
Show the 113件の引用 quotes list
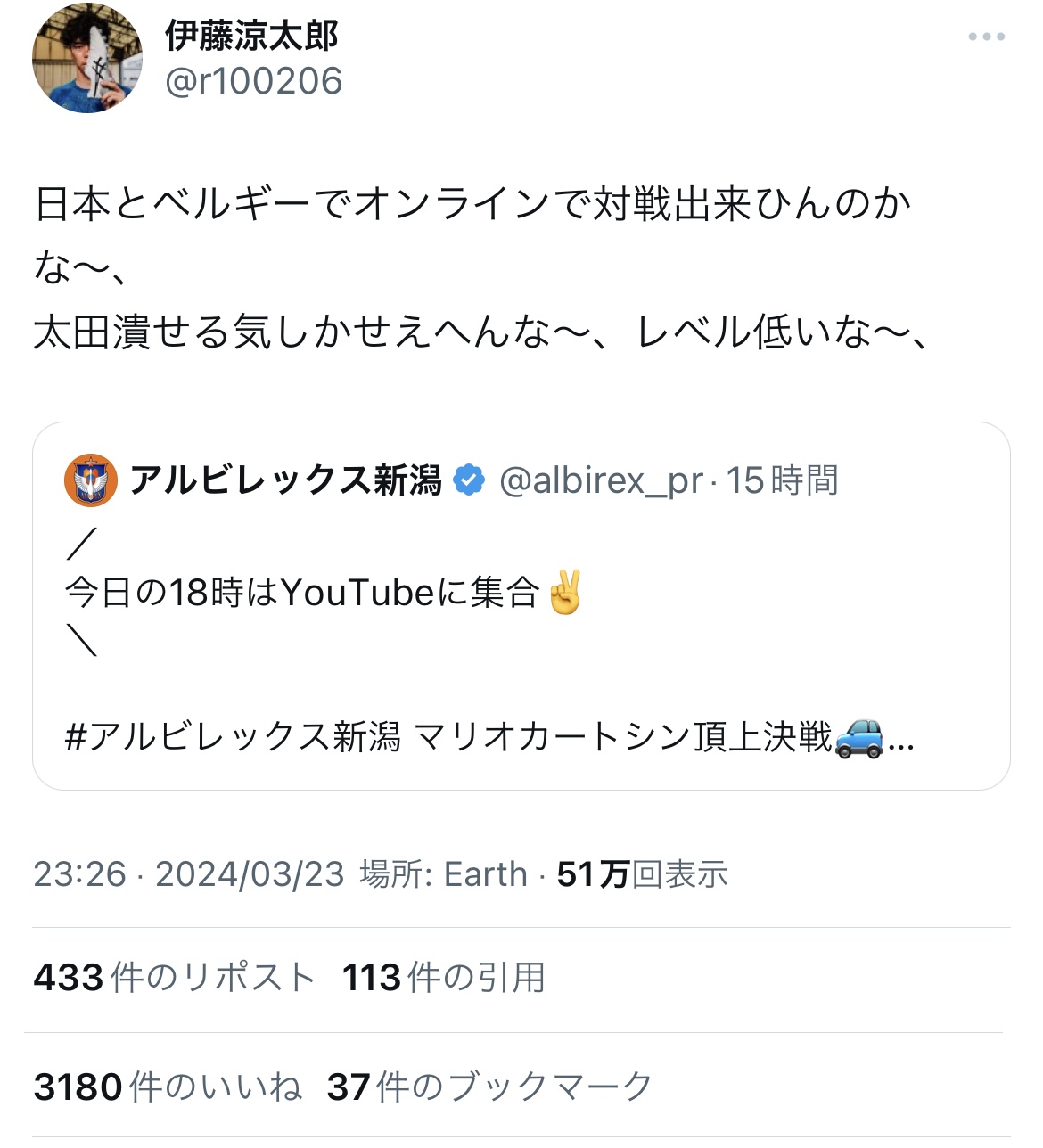click(444, 978)
